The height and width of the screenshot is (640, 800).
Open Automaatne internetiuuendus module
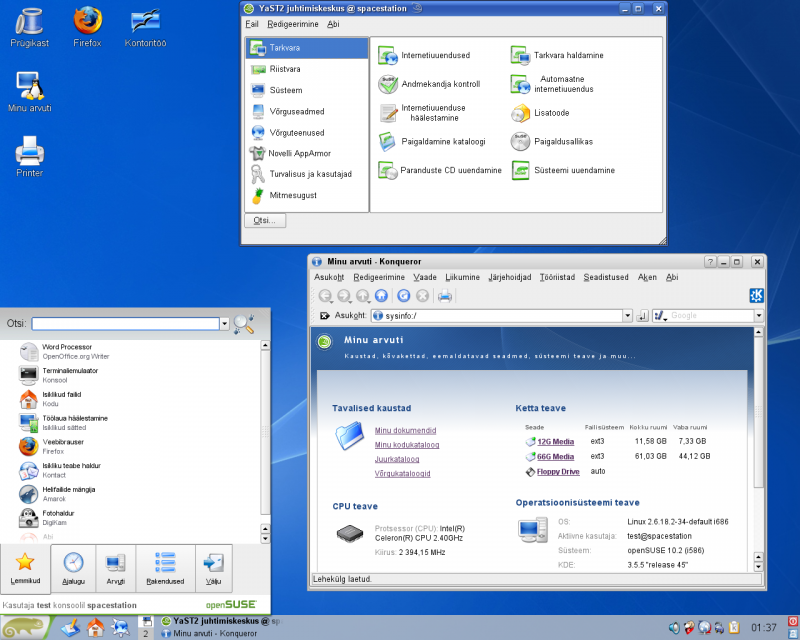coord(553,84)
